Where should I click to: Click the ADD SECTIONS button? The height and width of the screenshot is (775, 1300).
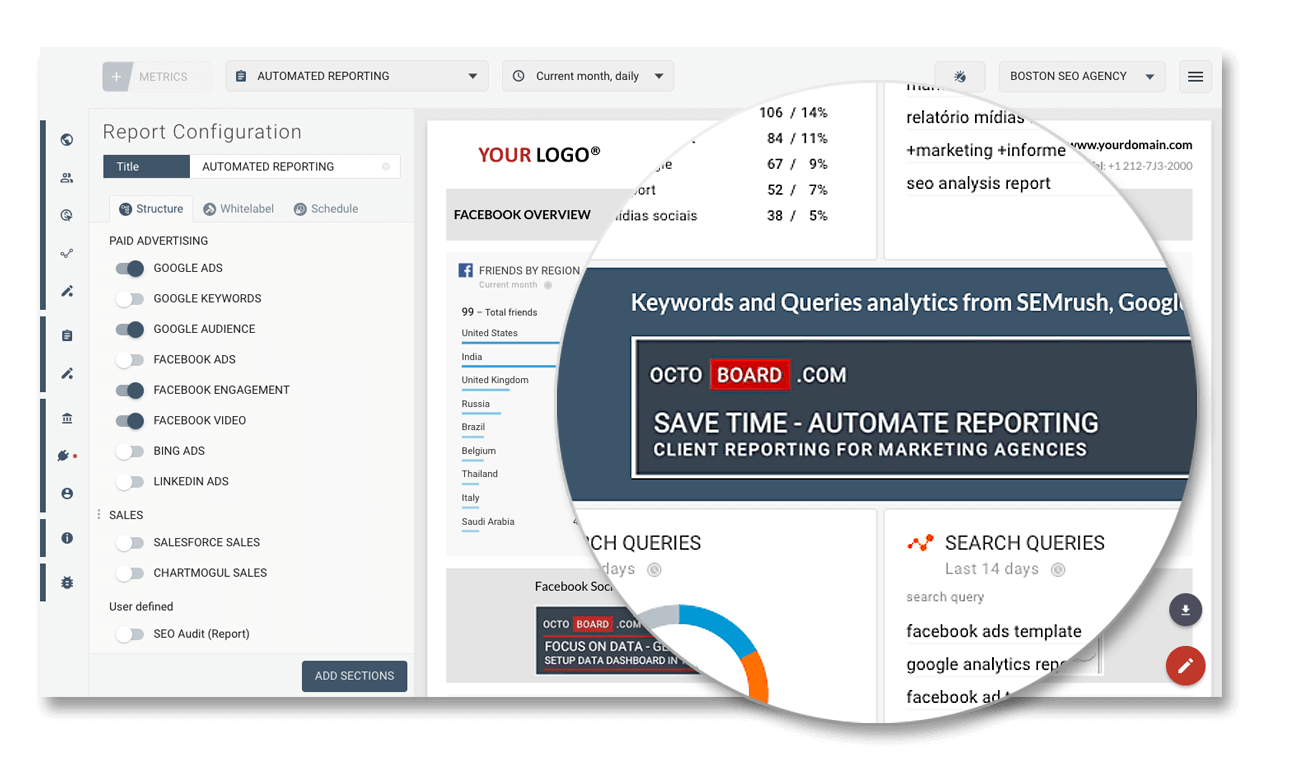point(354,676)
